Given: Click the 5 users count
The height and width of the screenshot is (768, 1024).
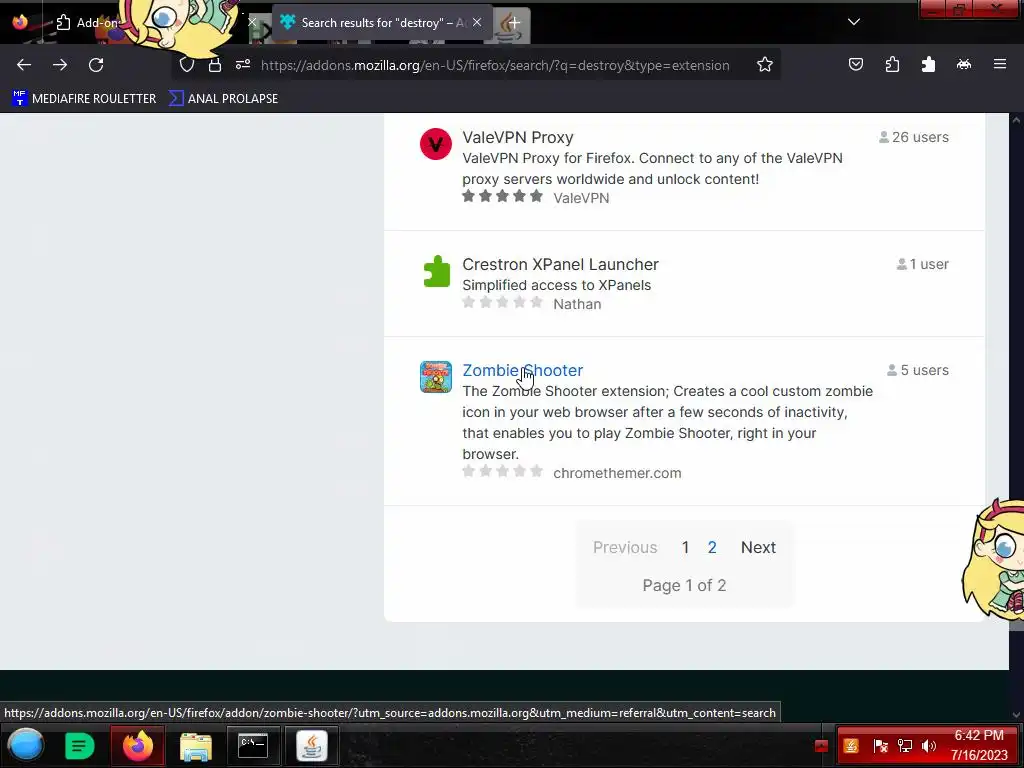Looking at the screenshot, I should click(x=918, y=370).
